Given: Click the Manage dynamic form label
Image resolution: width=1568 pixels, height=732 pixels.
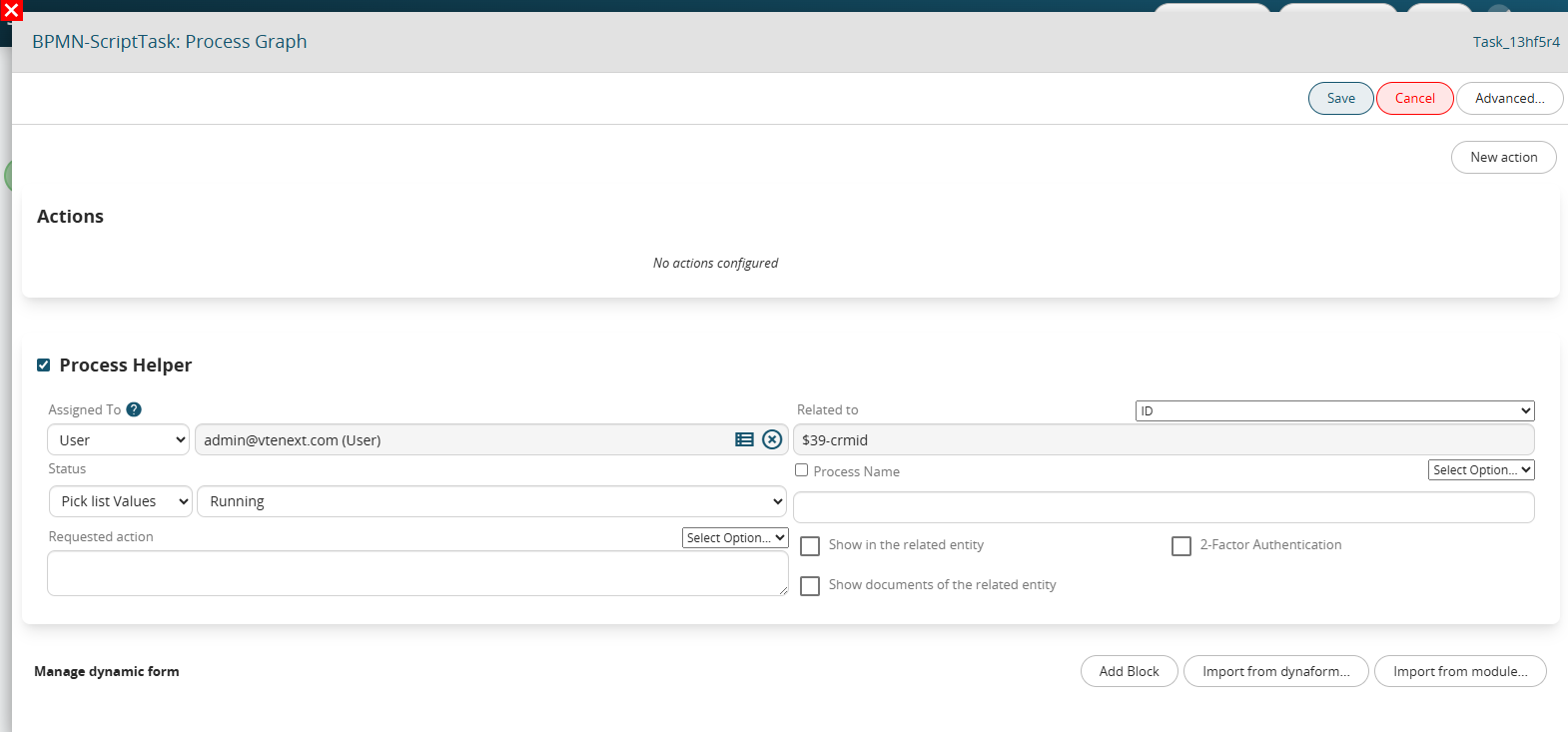Looking at the screenshot, I should [x=107, y=671].
